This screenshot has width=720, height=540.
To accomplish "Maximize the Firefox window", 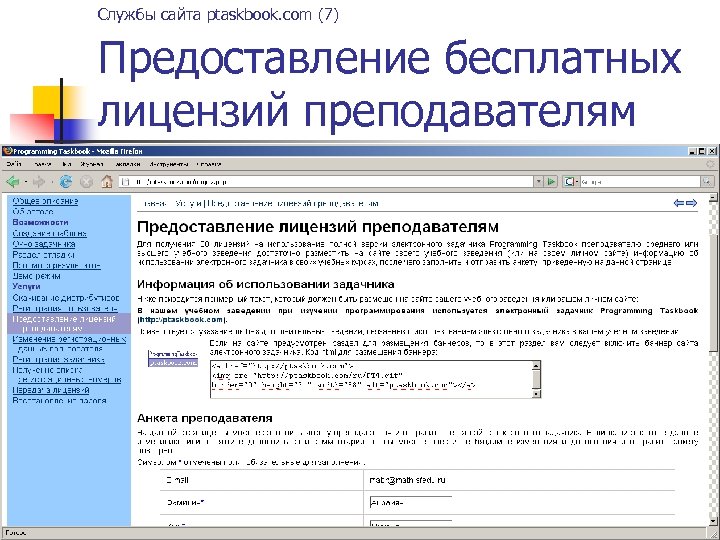I will [702, 151].
